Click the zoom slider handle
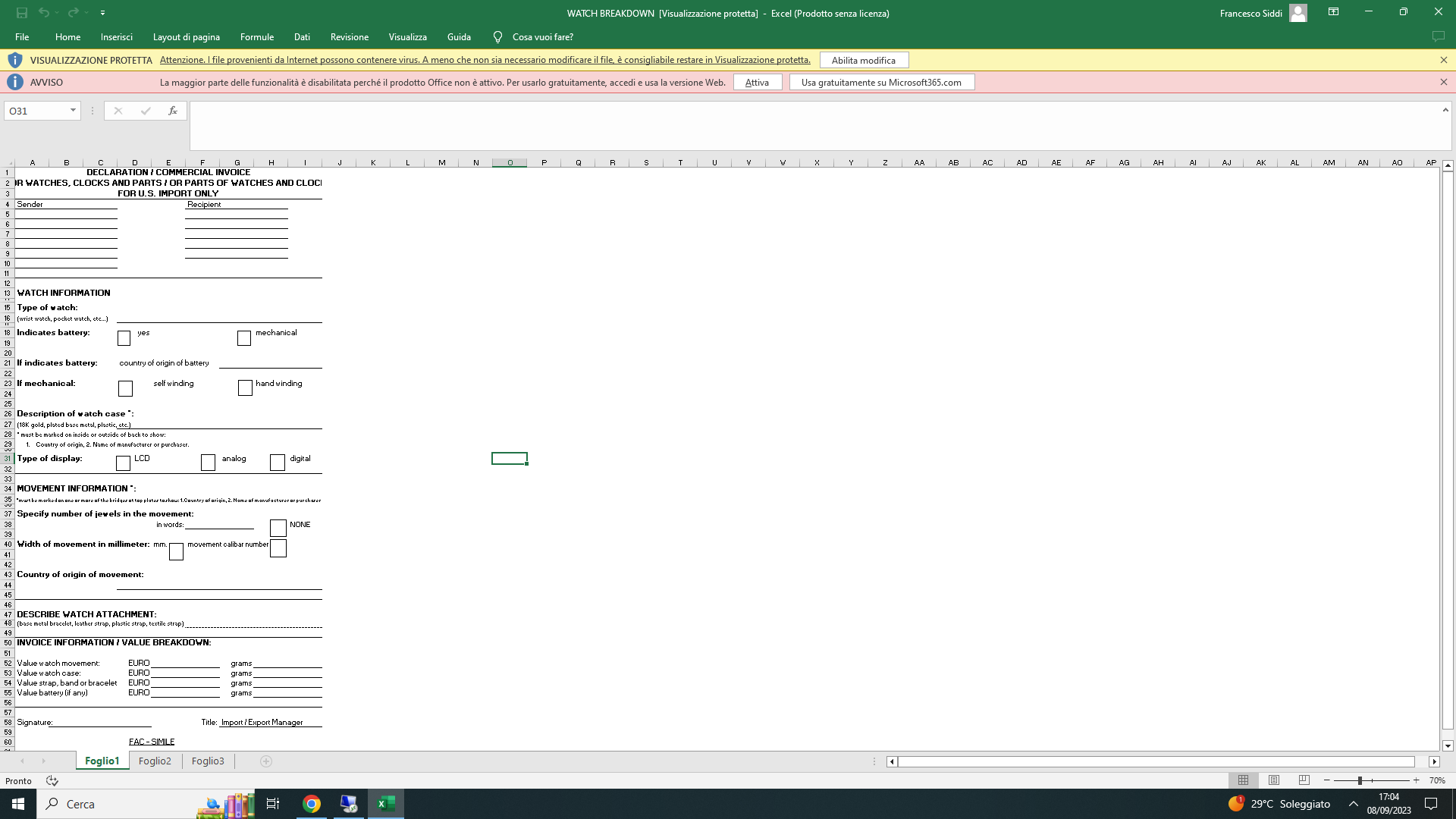The image size is (1456, 819). [1360, 780]
